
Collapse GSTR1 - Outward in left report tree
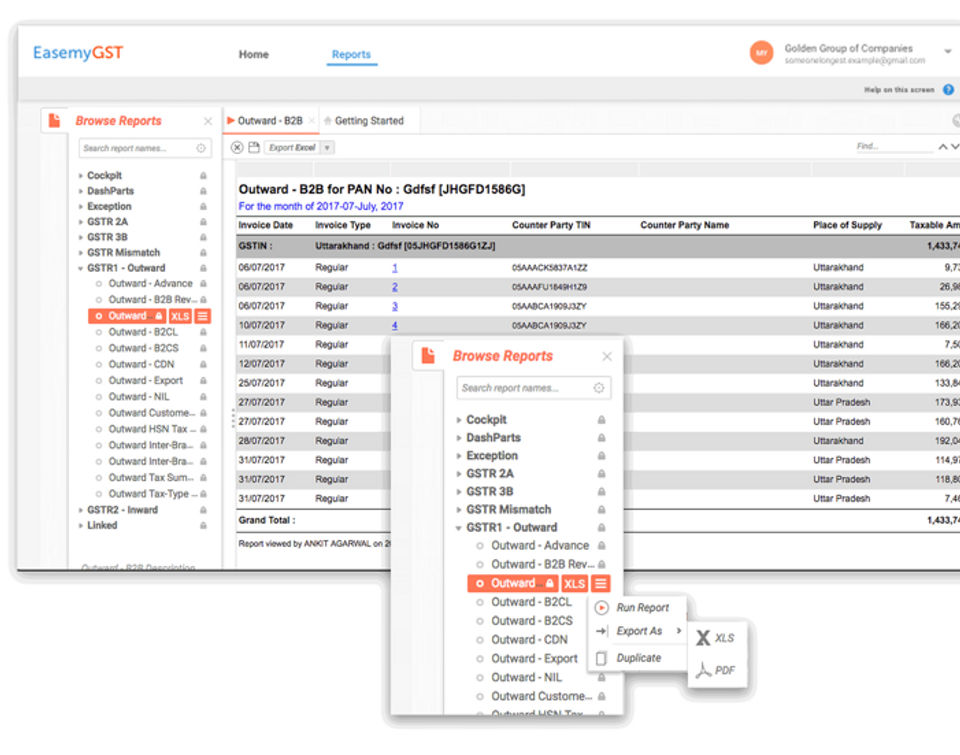(x=80, y=268)
